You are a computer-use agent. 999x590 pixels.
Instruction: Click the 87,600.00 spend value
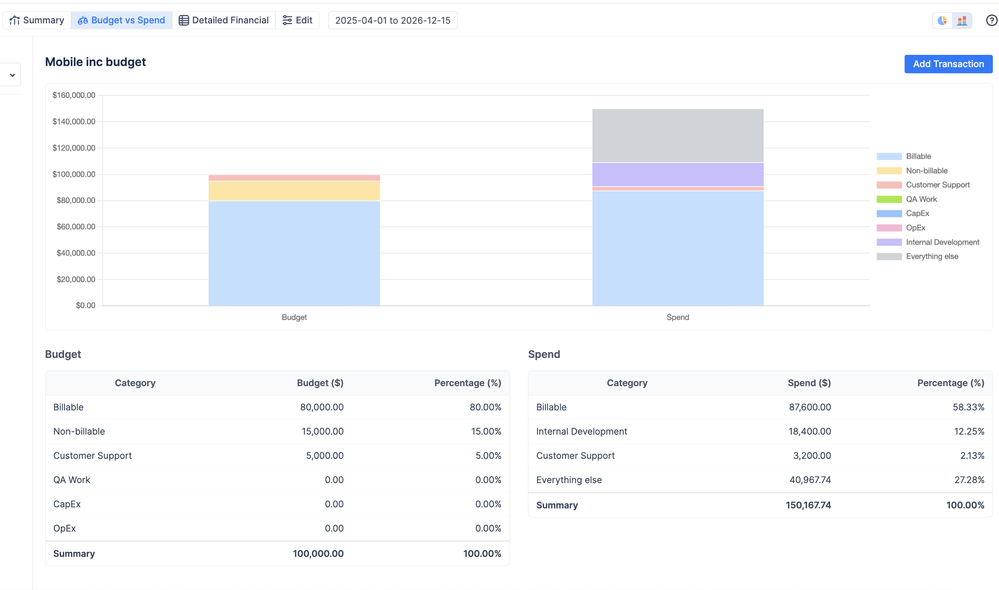pos(810,407)
